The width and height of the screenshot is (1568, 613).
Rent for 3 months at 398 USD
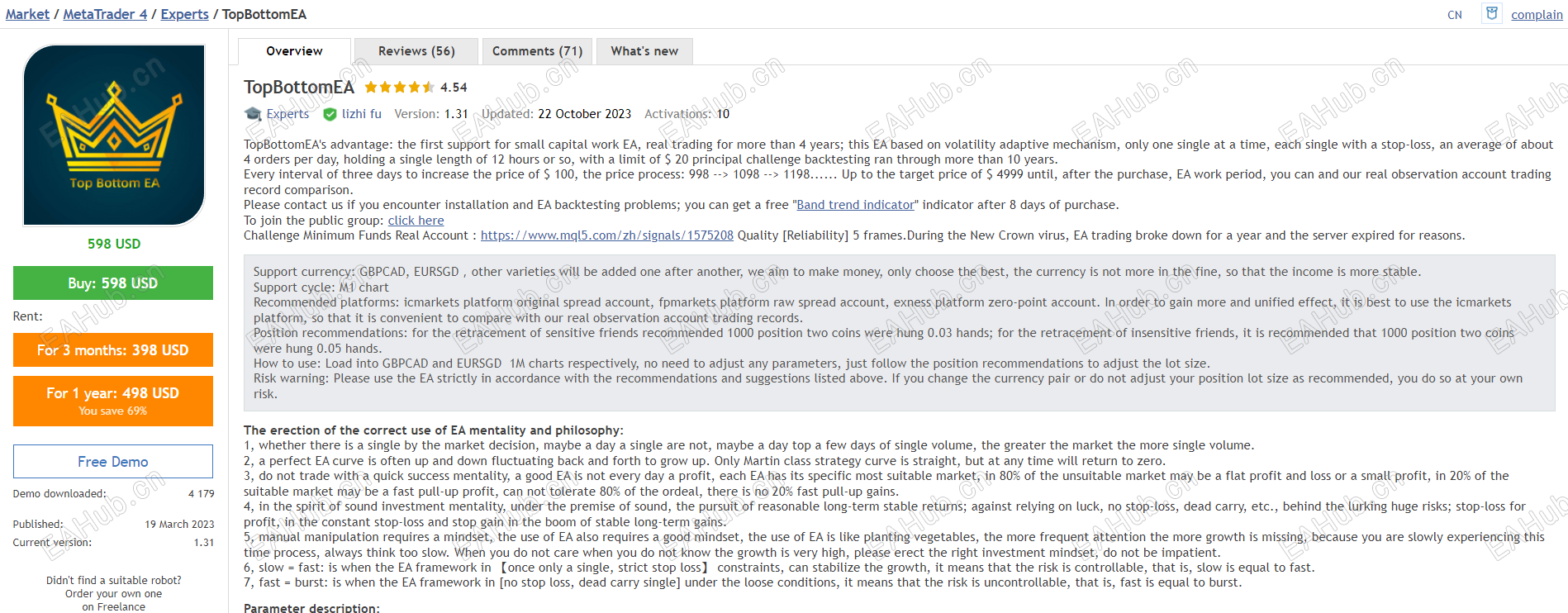pyautogui.click(x=113, y=350)
